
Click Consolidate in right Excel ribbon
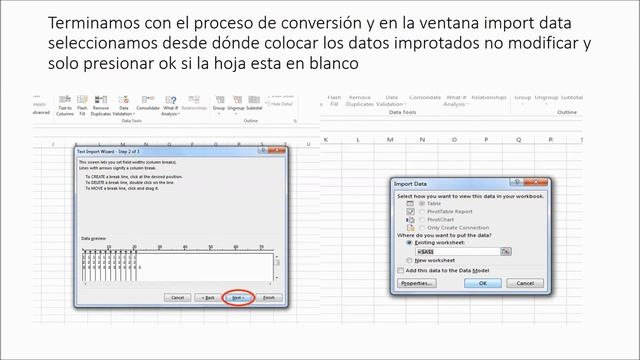coord(424,98)
